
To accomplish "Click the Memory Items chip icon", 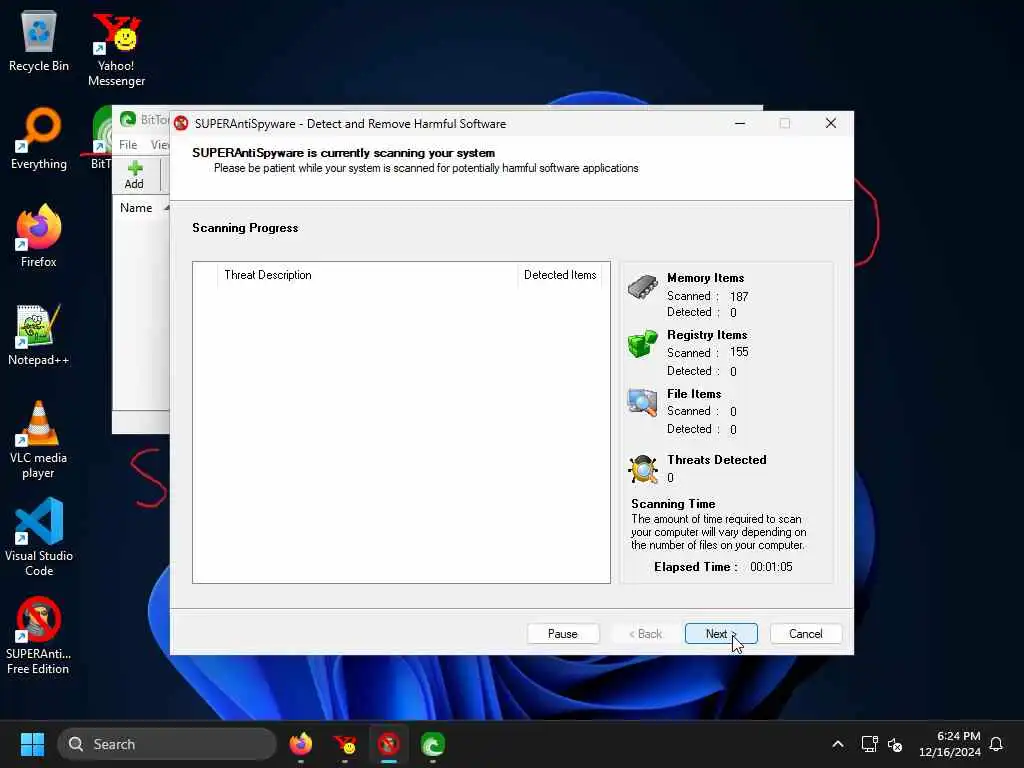I will [643, 287].
